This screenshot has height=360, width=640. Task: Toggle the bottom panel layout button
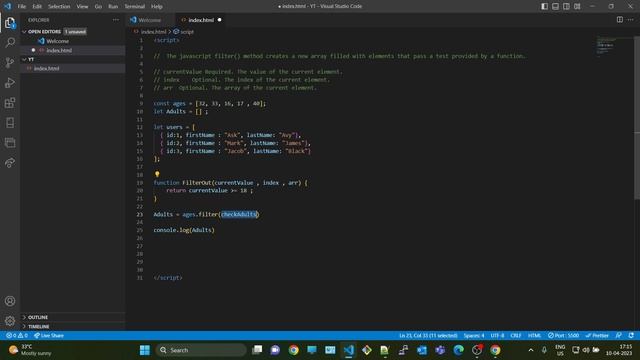pyautogui.click(x=556, y=6)
